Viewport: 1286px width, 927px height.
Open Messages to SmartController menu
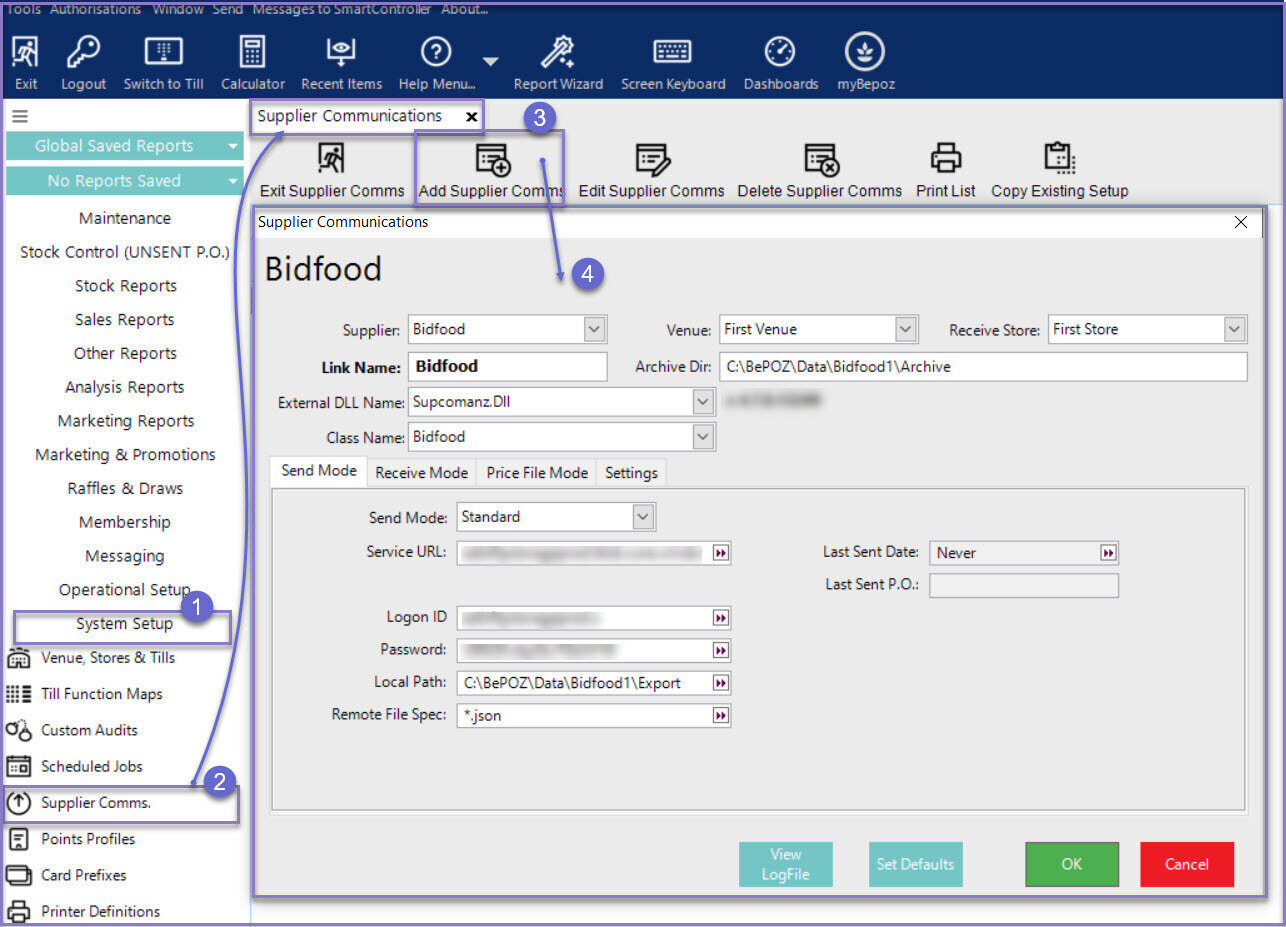pos(342,9)
